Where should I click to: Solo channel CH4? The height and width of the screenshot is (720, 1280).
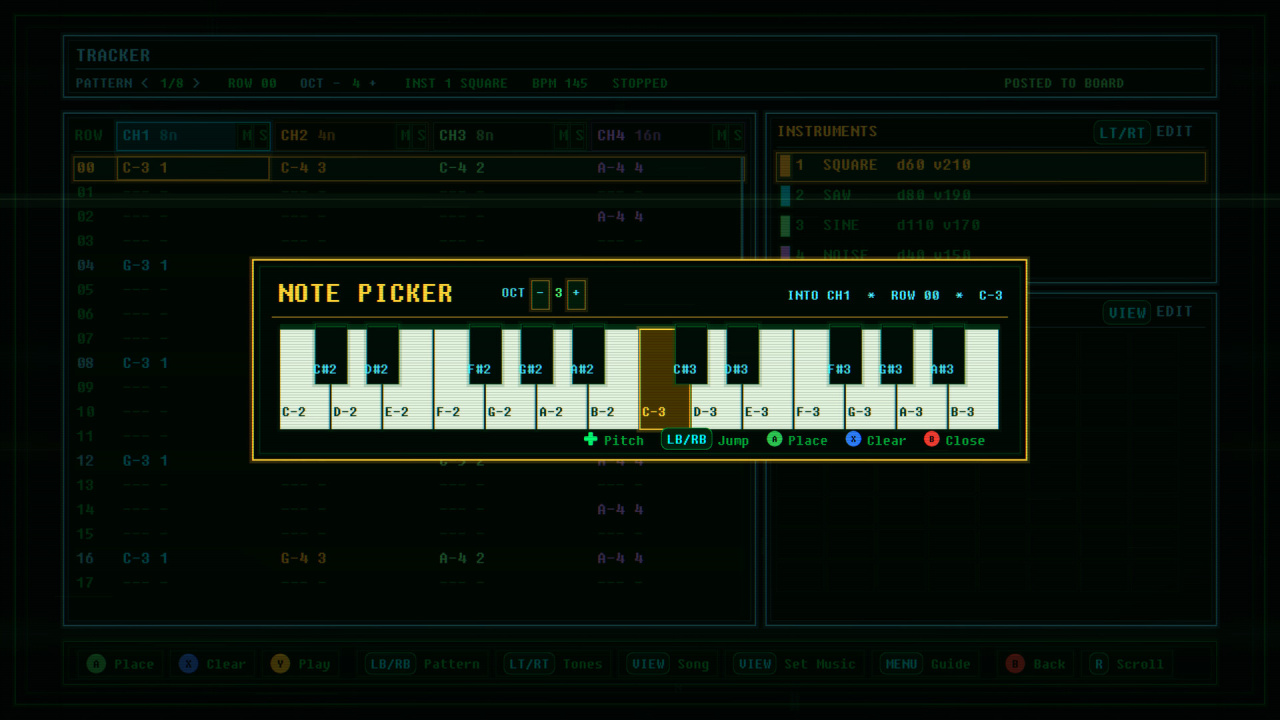[x=737, y=136]
